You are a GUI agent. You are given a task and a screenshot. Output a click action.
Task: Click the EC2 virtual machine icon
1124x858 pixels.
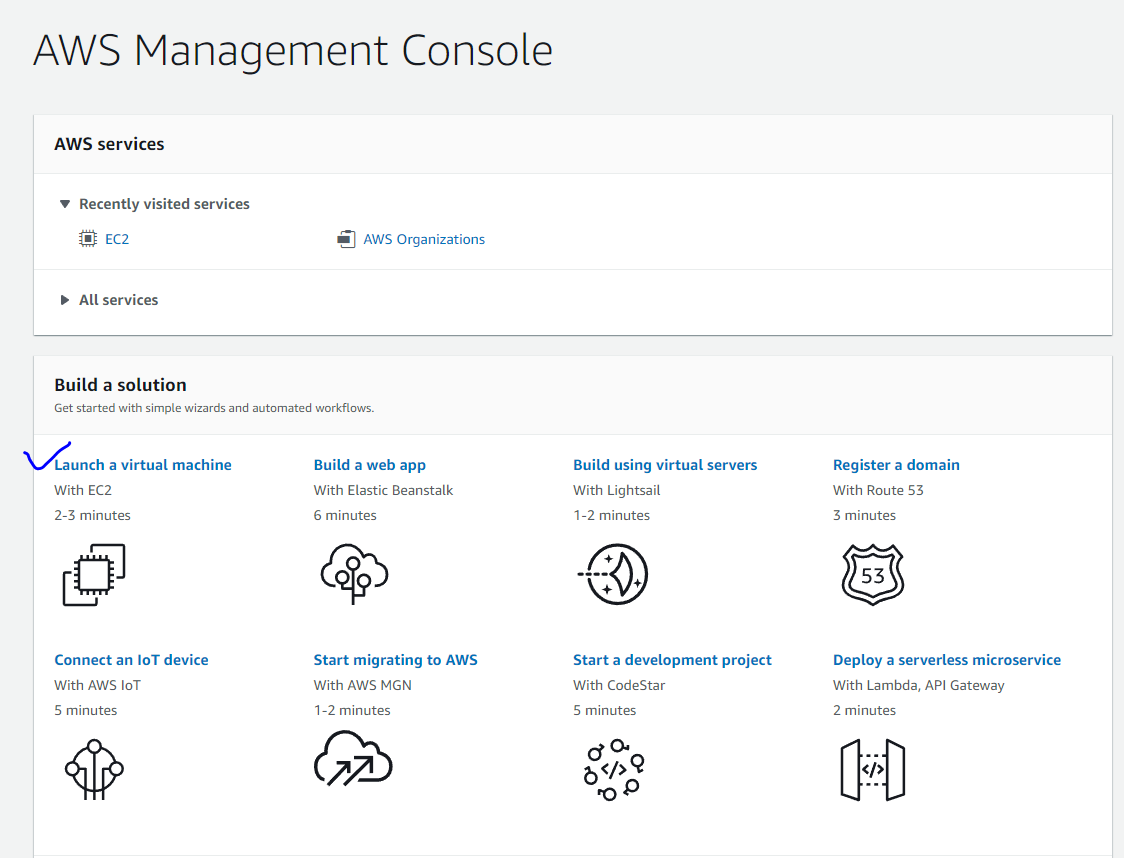click(94, 575)
